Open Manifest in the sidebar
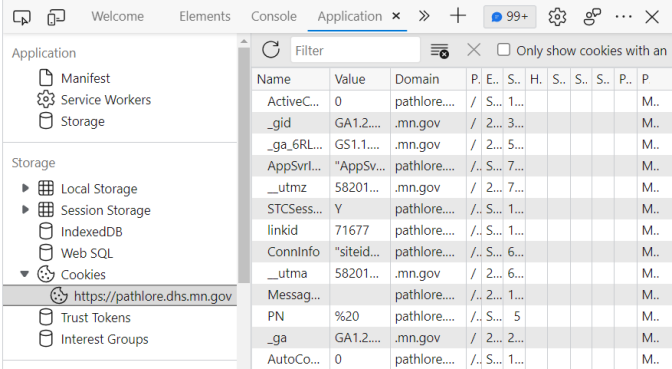This screenshot has height=369, width=672. pos(85,78)
